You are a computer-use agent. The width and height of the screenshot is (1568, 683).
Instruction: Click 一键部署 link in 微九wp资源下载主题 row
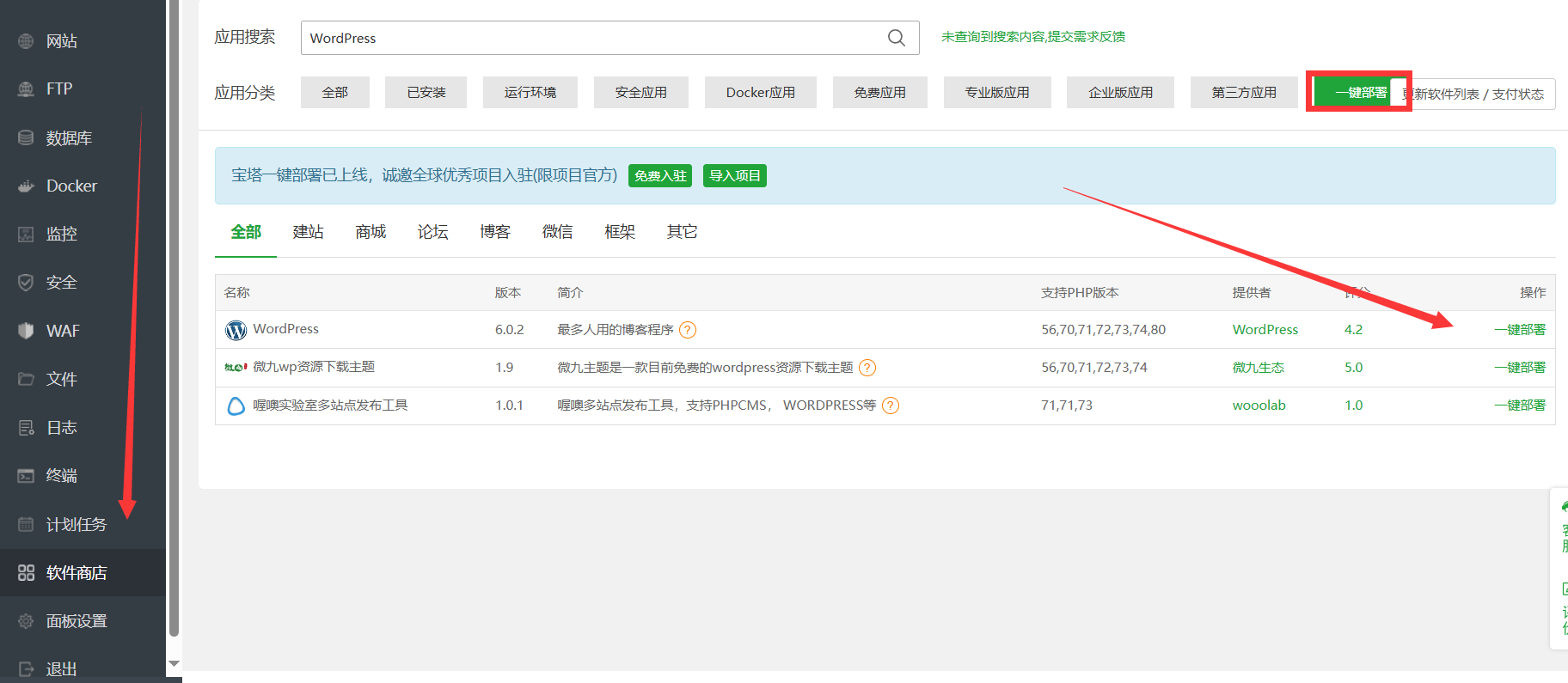1520,368
